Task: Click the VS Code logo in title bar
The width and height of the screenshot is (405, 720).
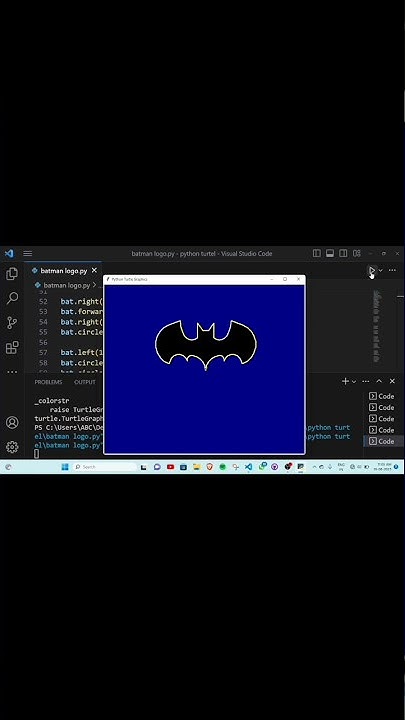Action: (9, 253)
